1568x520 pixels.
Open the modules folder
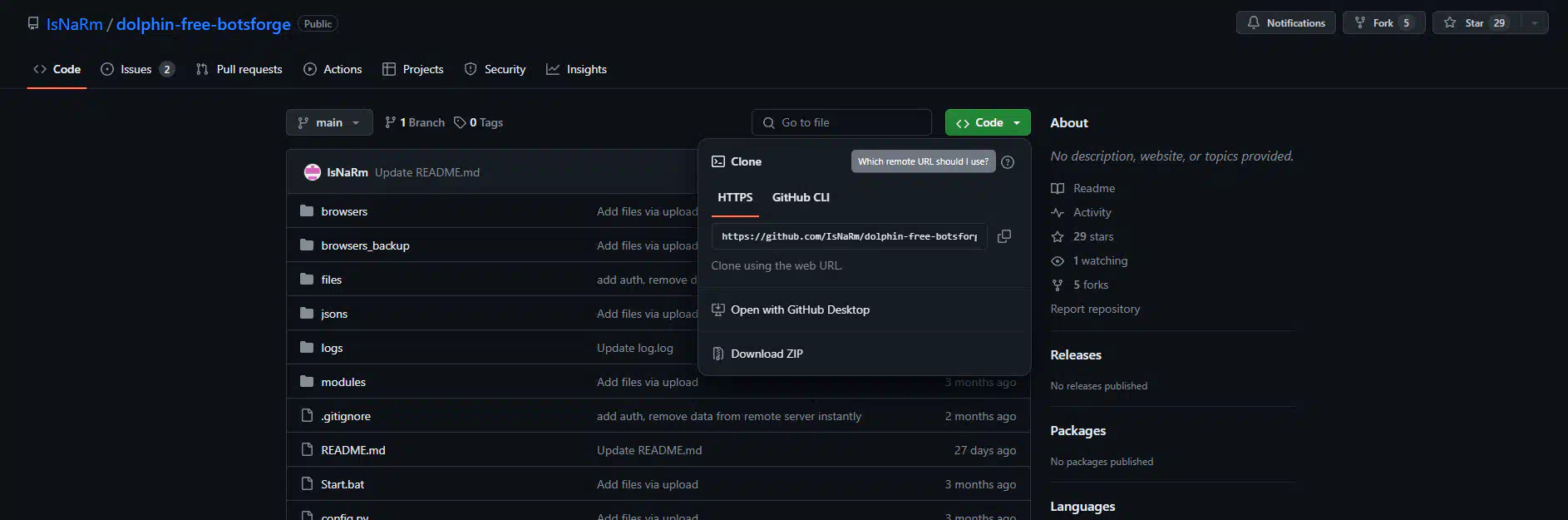coord(343,382)
